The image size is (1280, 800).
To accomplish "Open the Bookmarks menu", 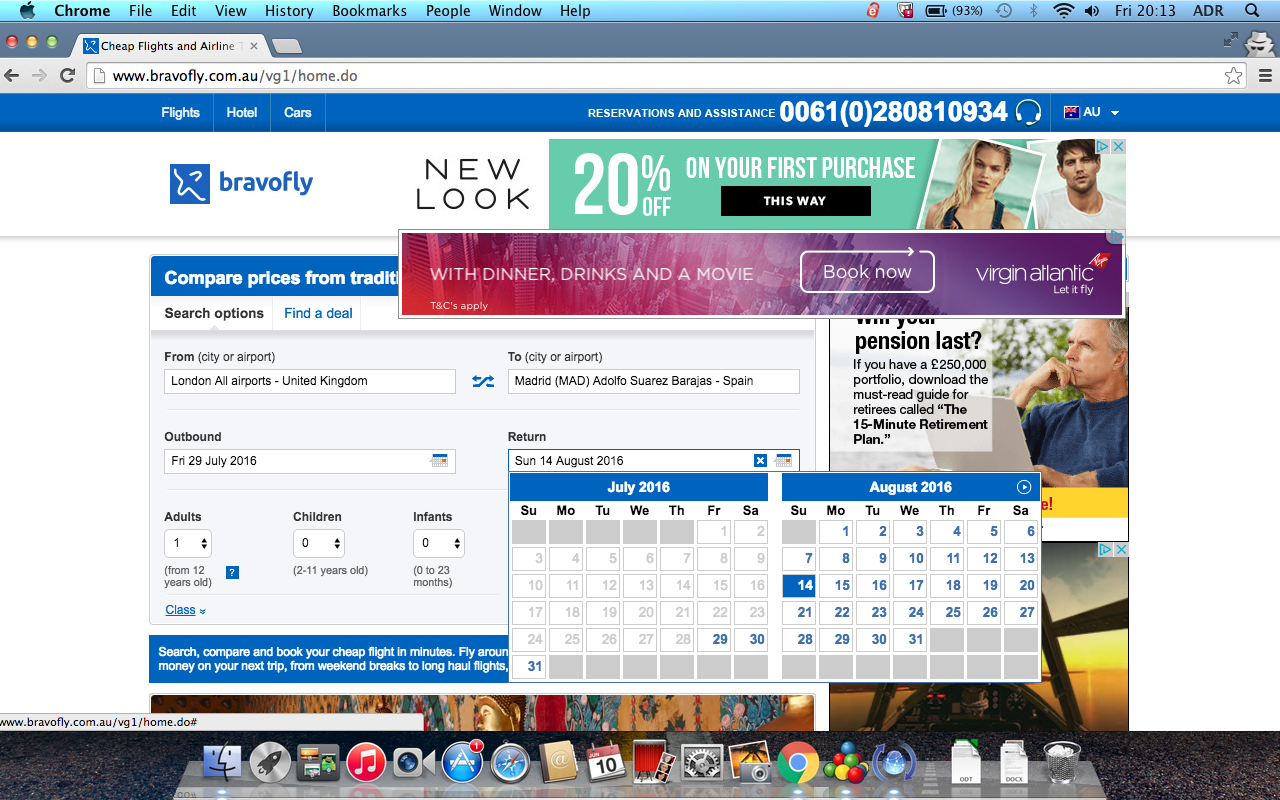I will tap(370, 11).
